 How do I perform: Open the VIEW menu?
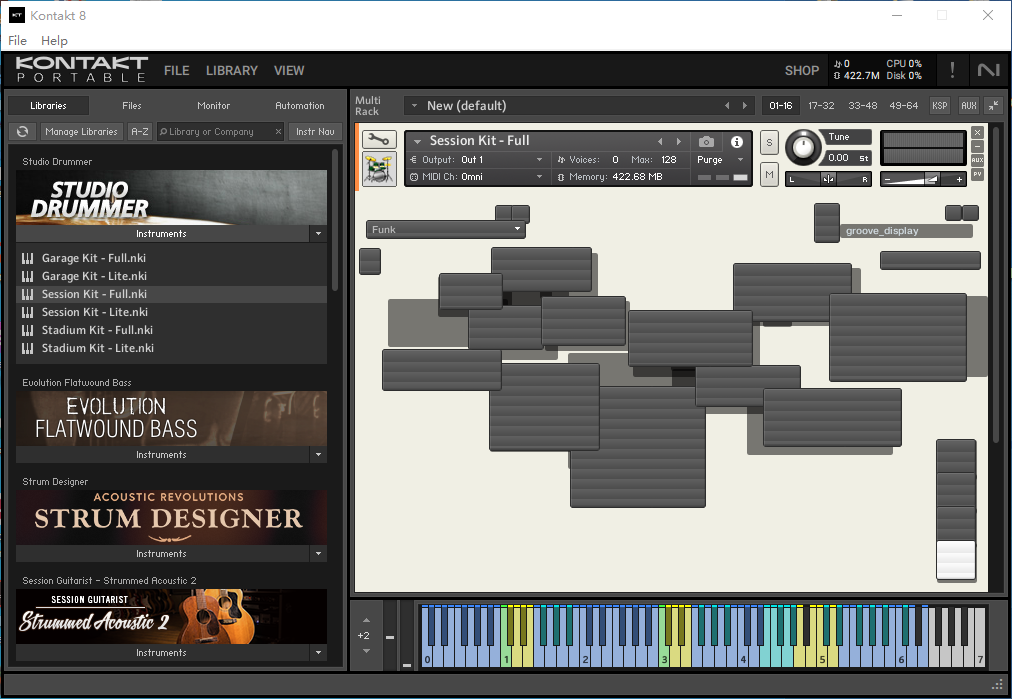(288, 70)
